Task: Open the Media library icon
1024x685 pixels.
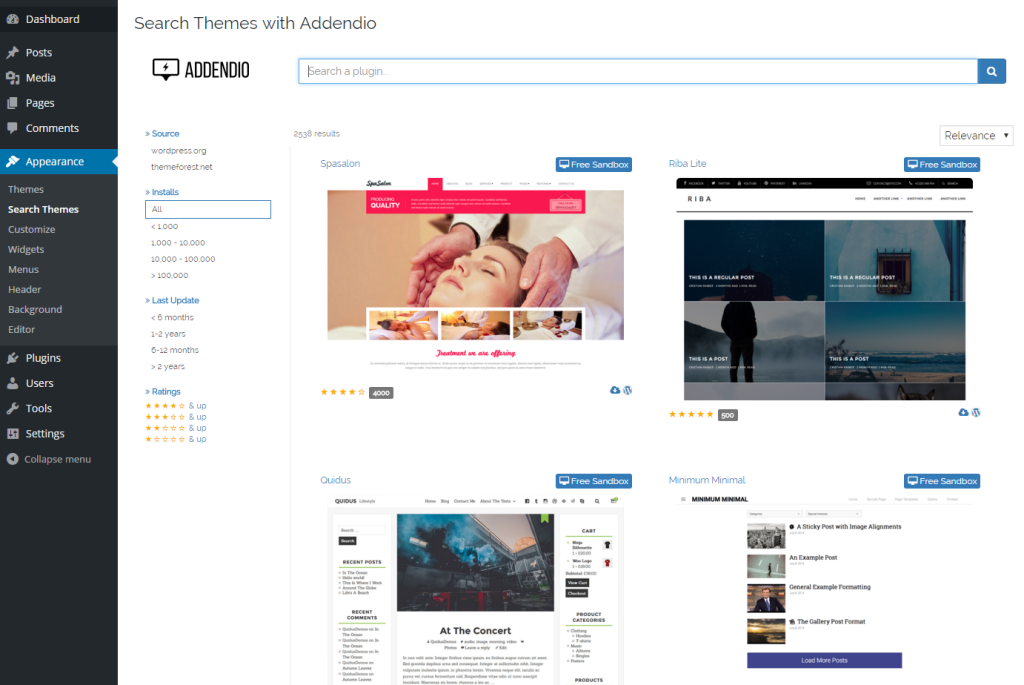Action: coord(14,77)
